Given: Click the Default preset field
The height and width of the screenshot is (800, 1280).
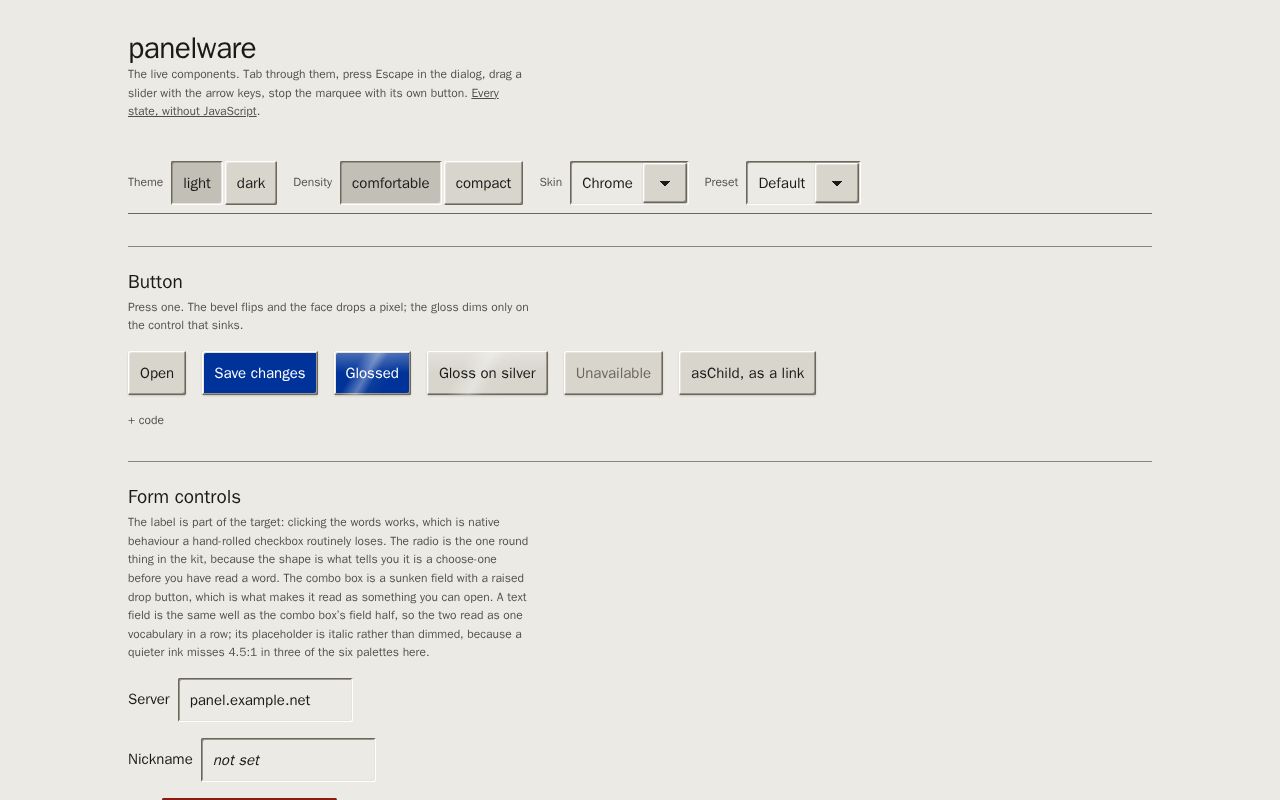Looking at the screenshot, I should (781, 183).
